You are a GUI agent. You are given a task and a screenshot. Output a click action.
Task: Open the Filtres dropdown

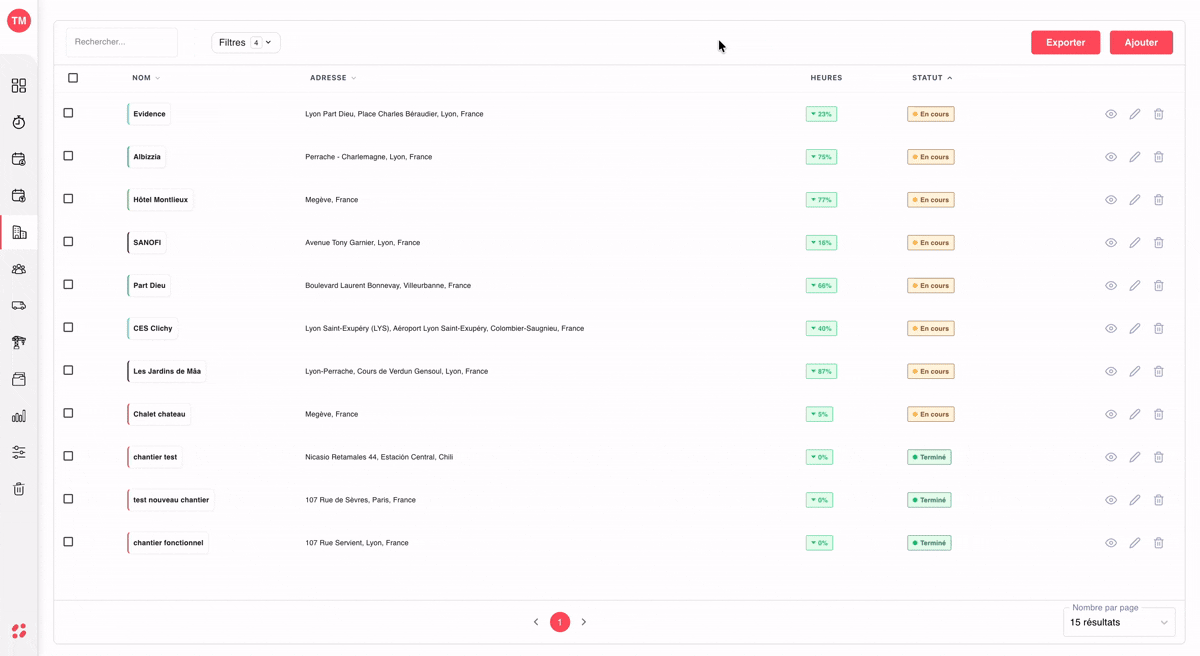(x=246, y=43)
